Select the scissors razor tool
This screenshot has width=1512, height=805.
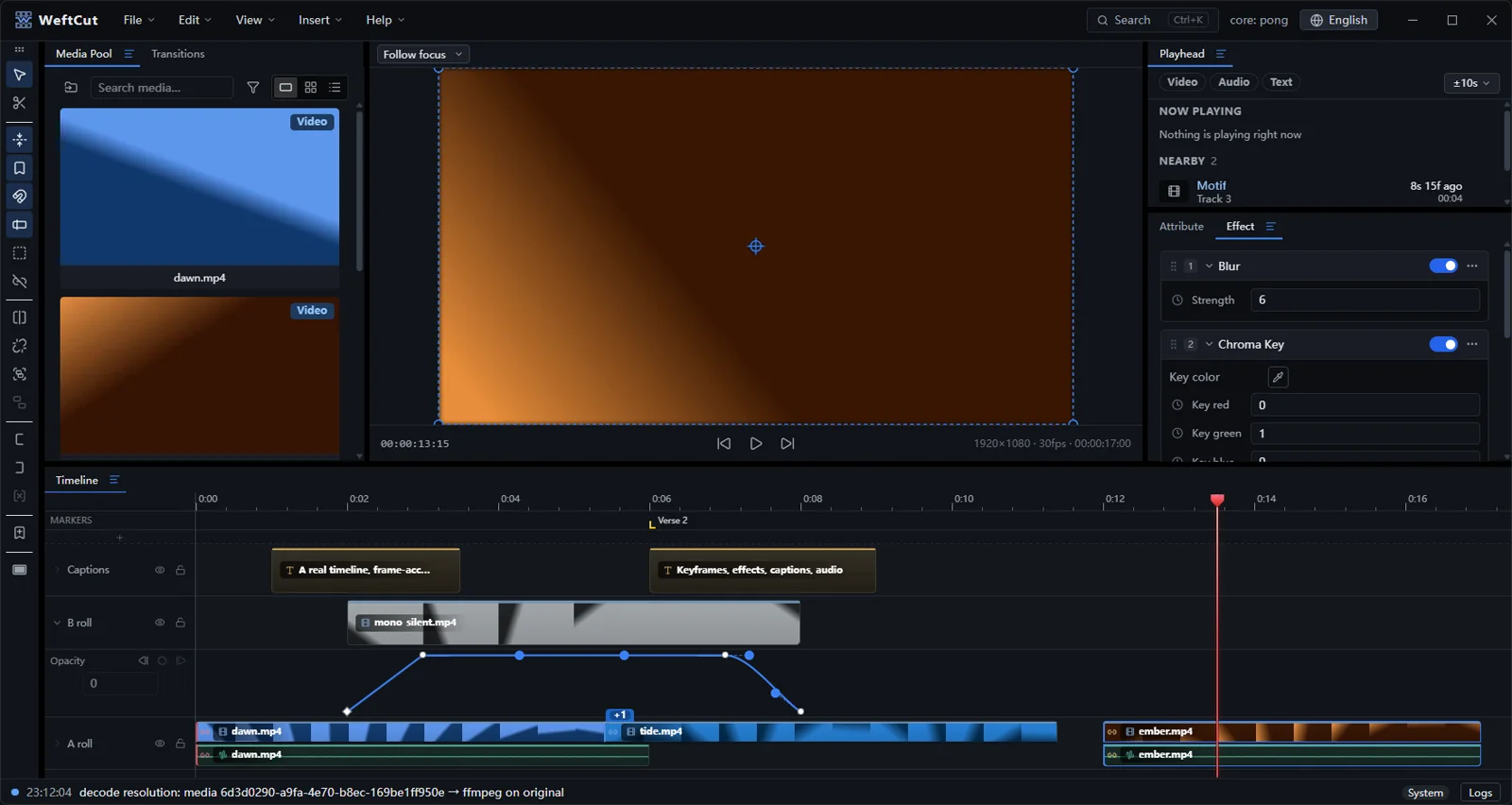pos(19,103)
